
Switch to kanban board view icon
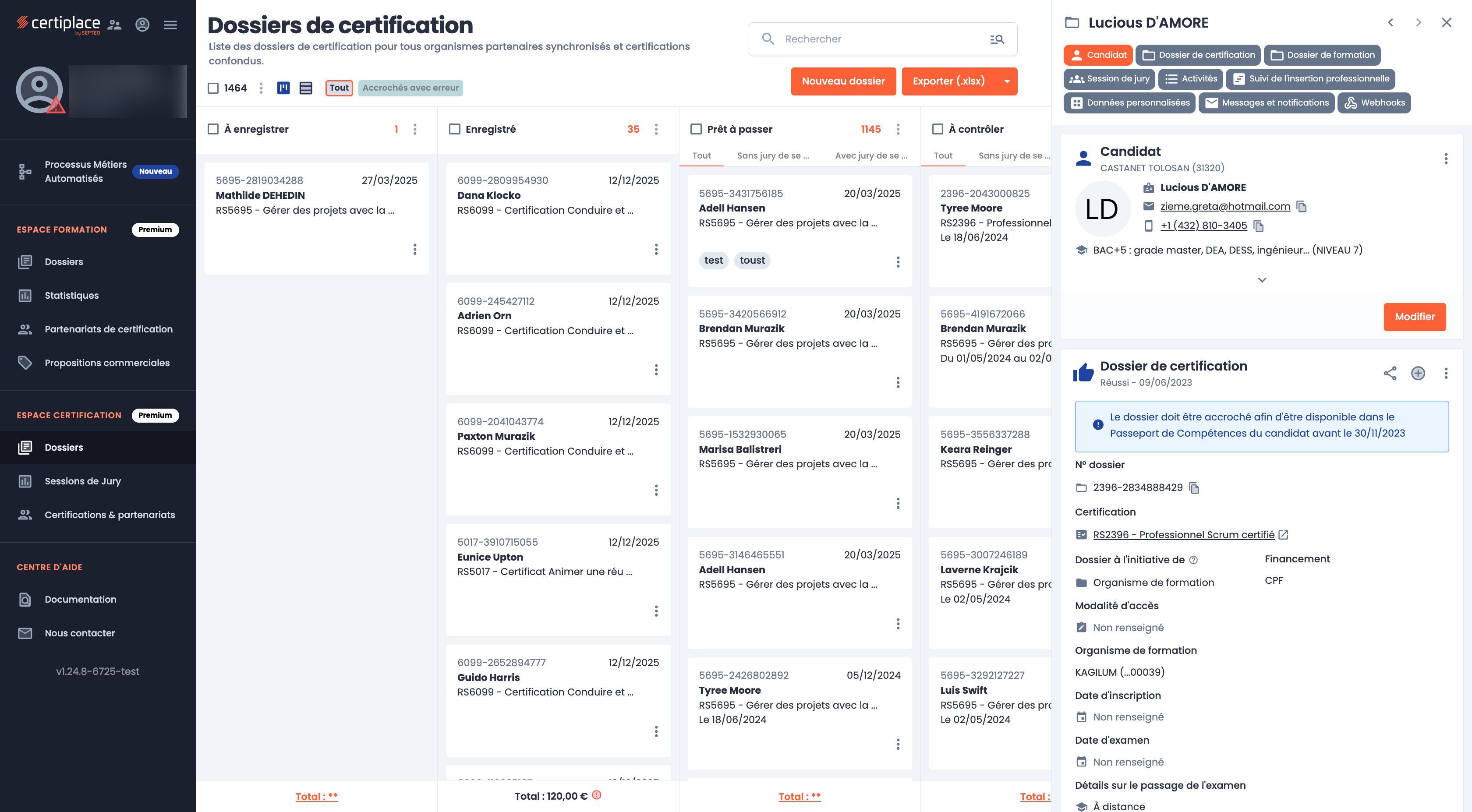pos(283,88)
